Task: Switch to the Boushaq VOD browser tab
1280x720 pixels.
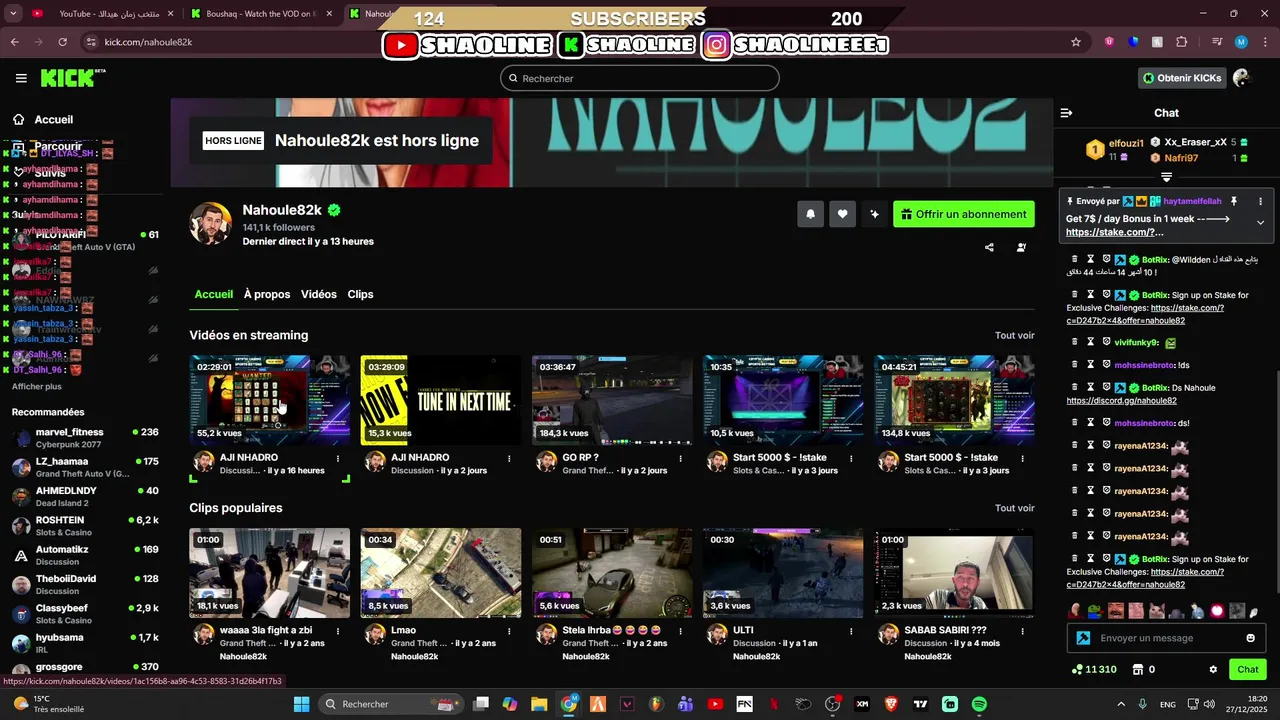Action: pos(262,13)
